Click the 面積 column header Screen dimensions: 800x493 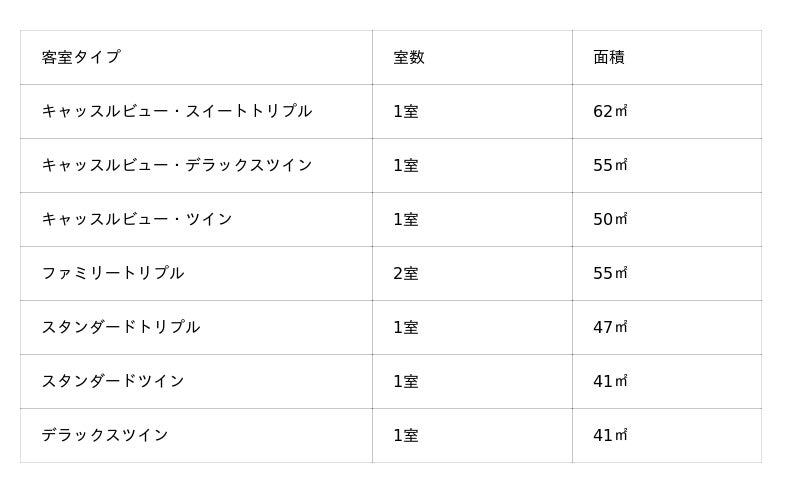click(609, 57)
